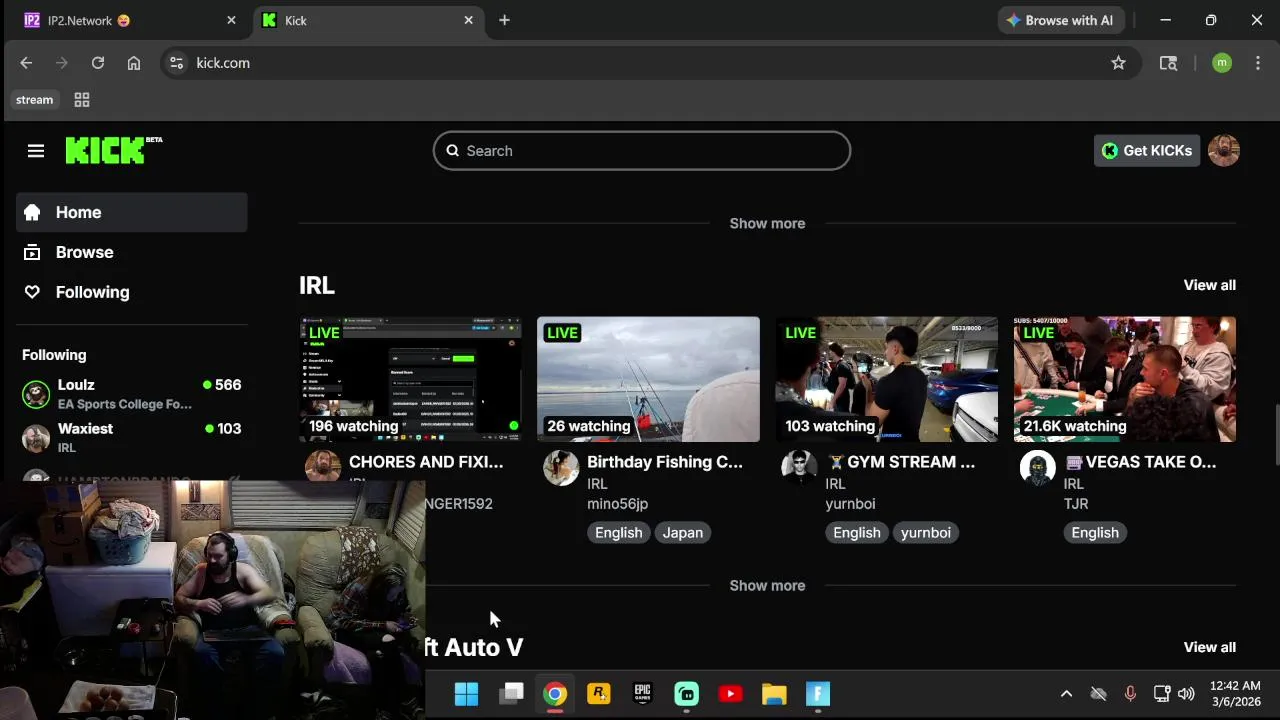This screenshot has height=720, width=1280.
Task: Click mino56jp channel avatar
Action: coord(561,467)
